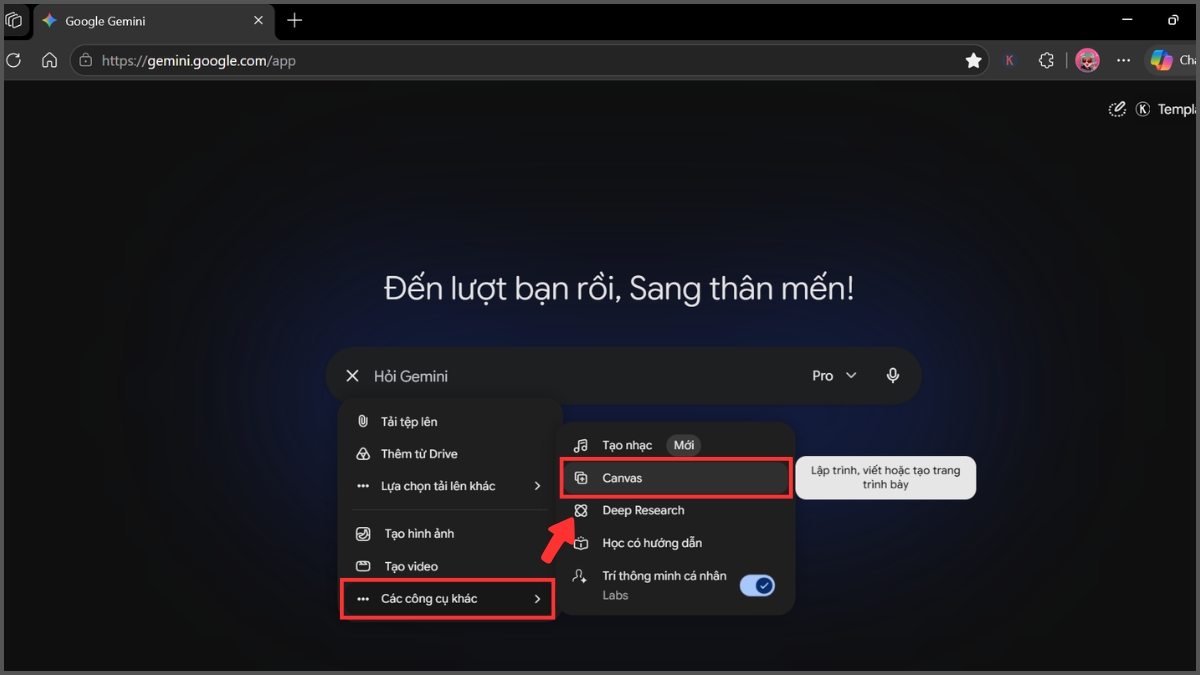Click the paperclip upload icon
The height and width of the screenshot is (675, 1200).
point(363,422)
